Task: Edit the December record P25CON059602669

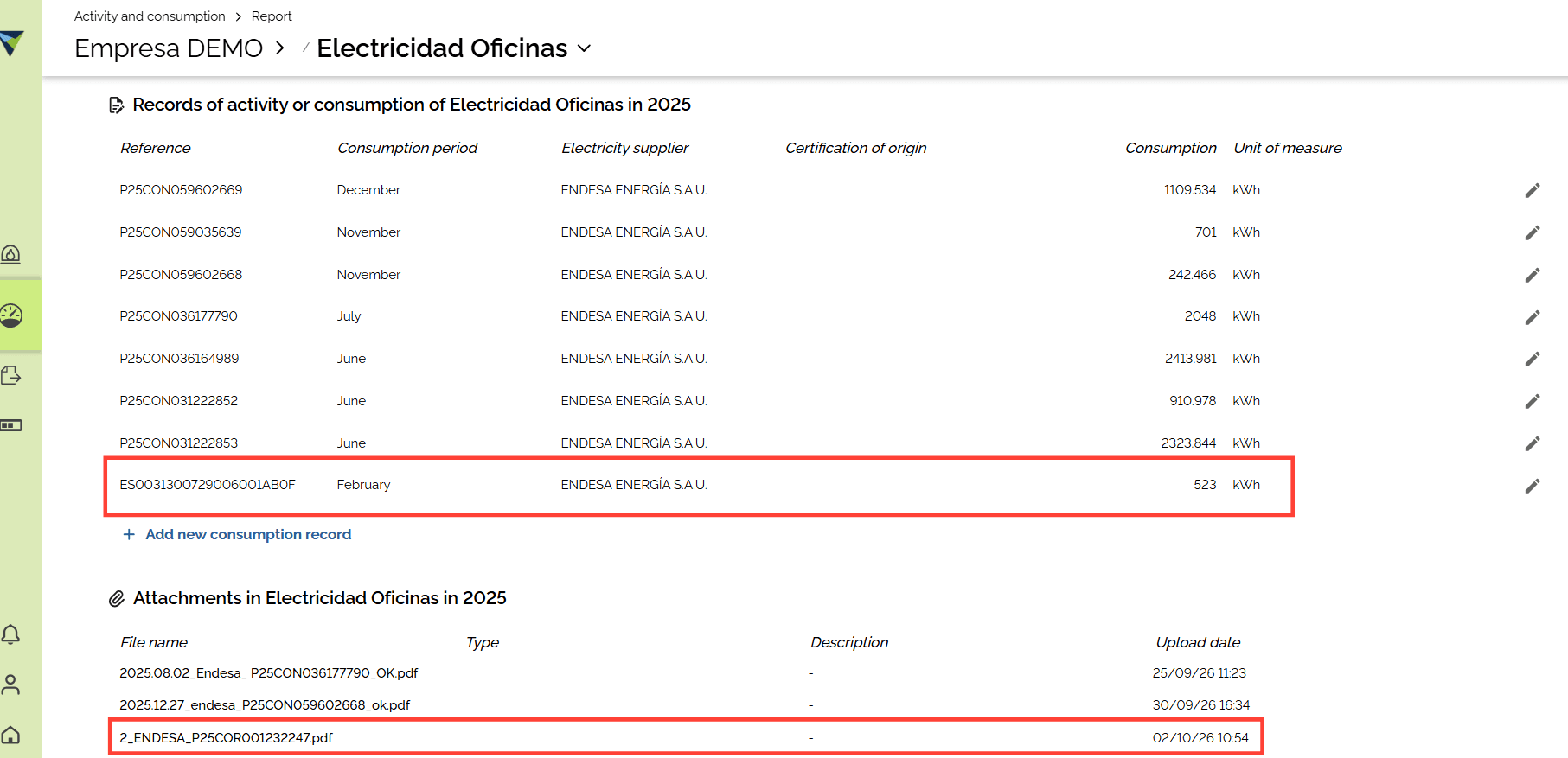Action: pos(1532,190)
